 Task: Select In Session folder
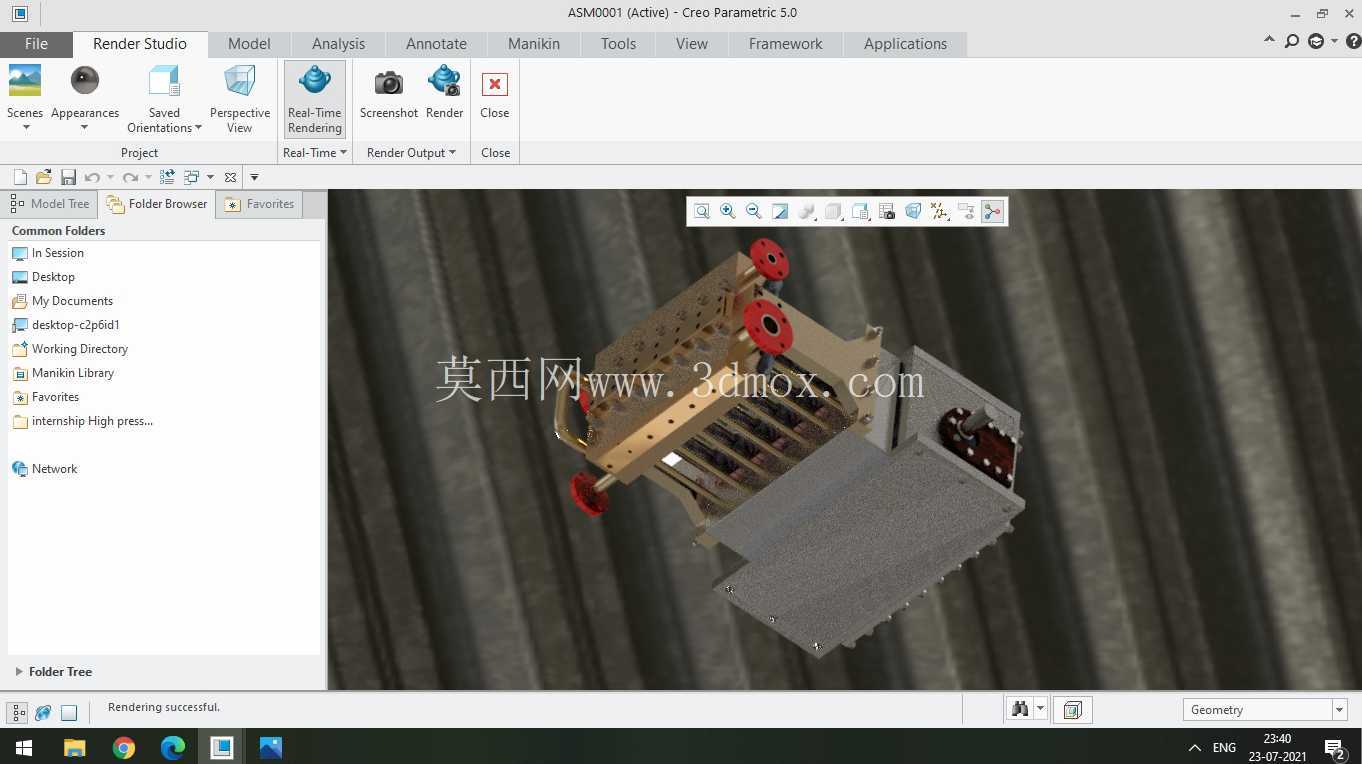click(58, 253)
